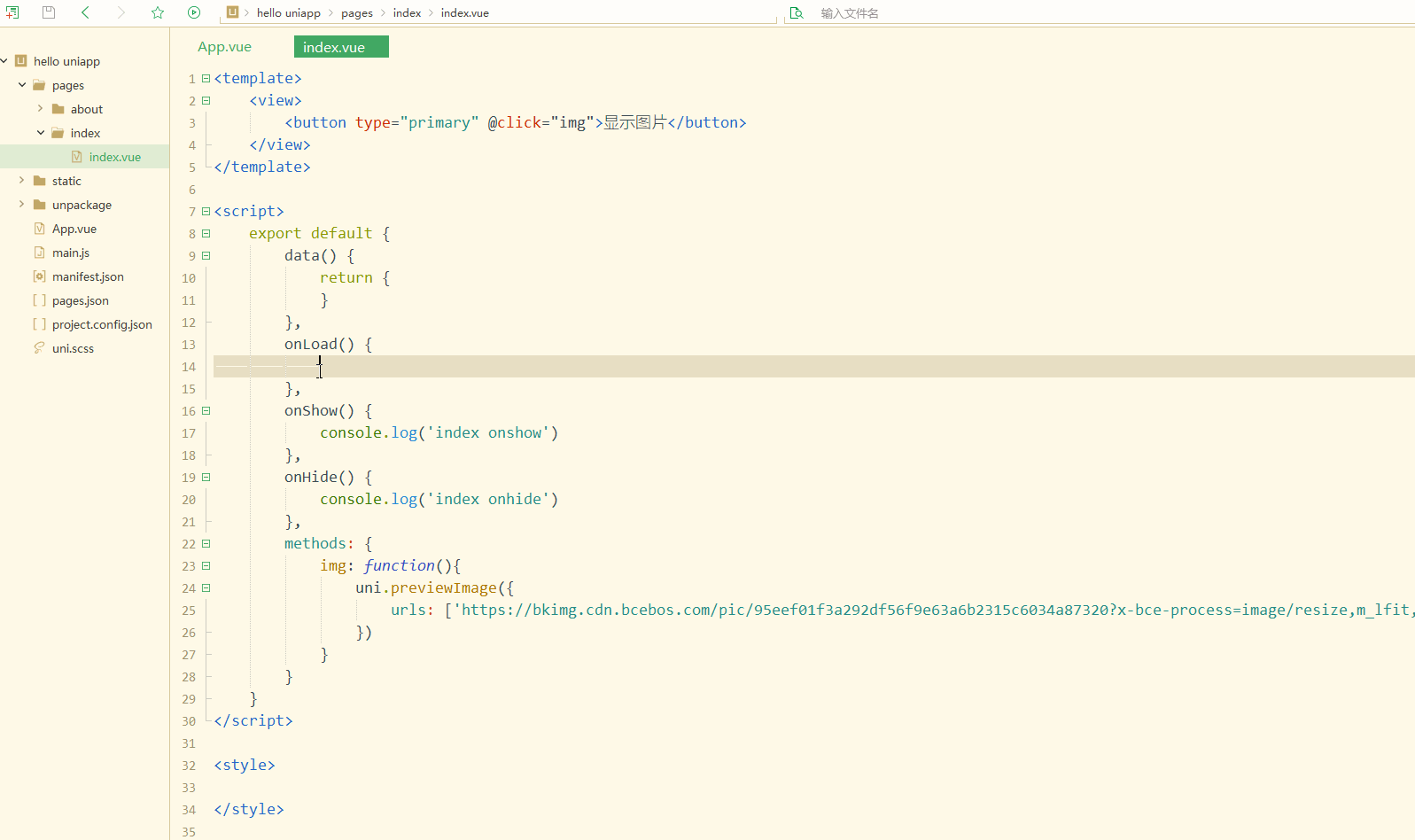Image resolution: width=1415 pixels, height=840 pixels.
Task: Fold the onHide block at line 19
Action: (x=206, y=477)
